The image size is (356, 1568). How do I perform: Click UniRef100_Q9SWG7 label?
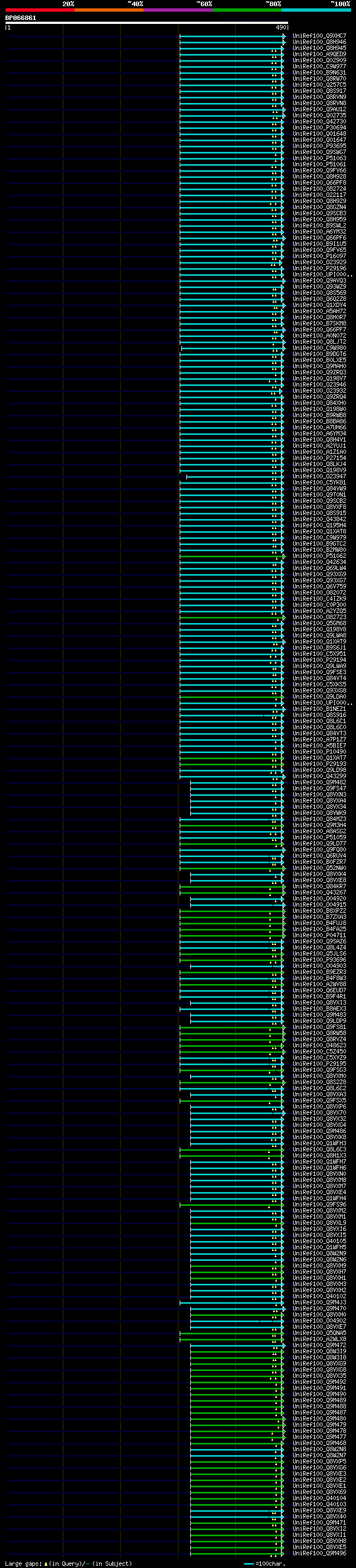pyautogui.click(x=319, y=152)
